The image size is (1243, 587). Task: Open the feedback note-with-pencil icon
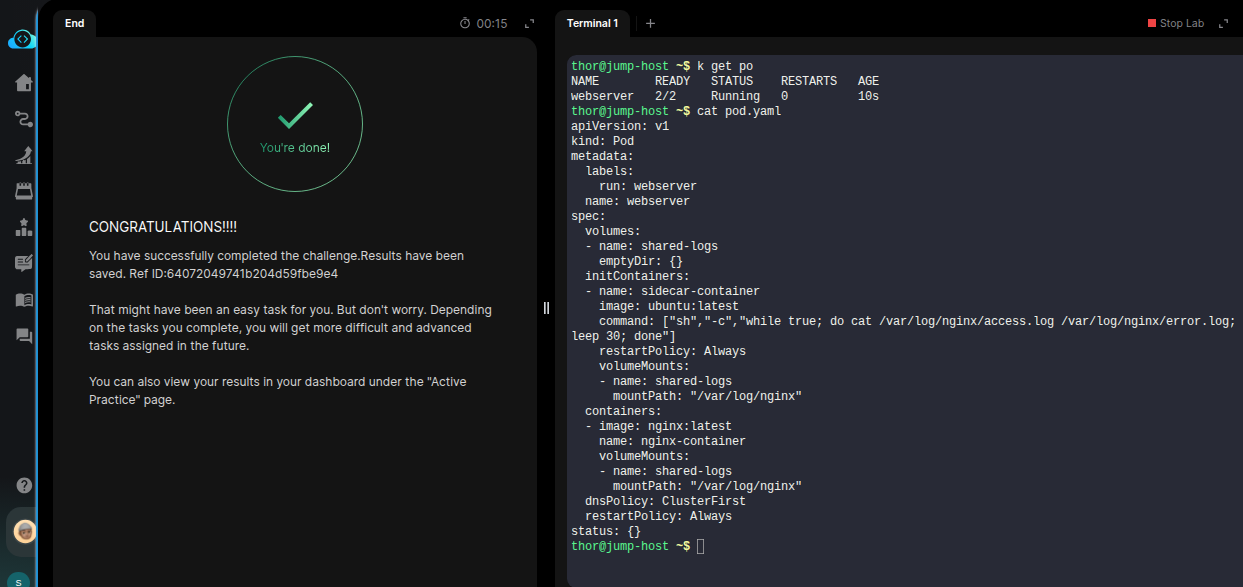[24, 263]
